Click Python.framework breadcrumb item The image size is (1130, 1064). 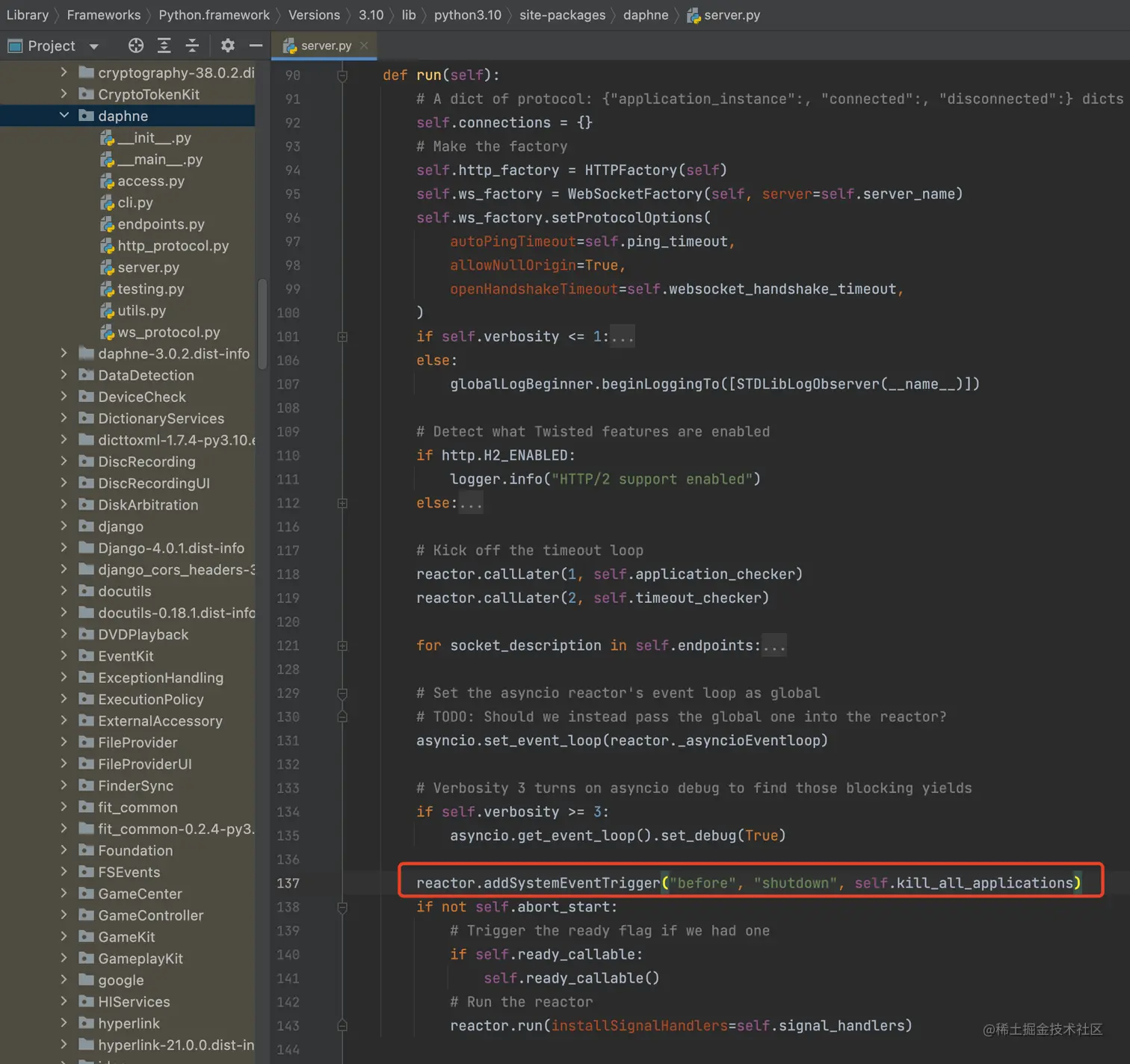pyautogui.click(x=214, y=15)
